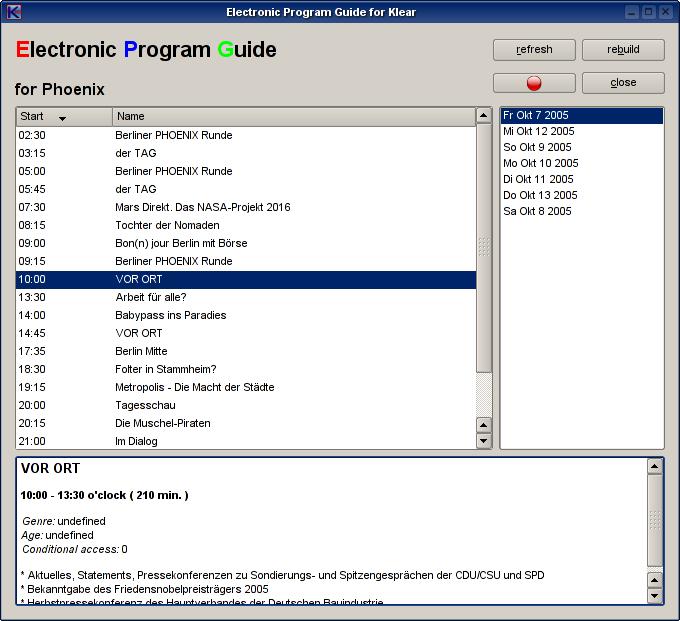The image size is (680, 621).
Task: Click the program list scrollbar thumb
Action: (484, 248)
